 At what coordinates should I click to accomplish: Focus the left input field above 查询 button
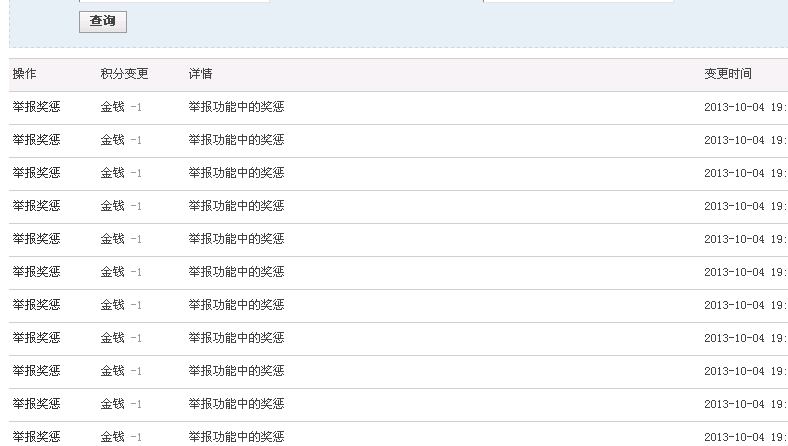coord(174,1)
